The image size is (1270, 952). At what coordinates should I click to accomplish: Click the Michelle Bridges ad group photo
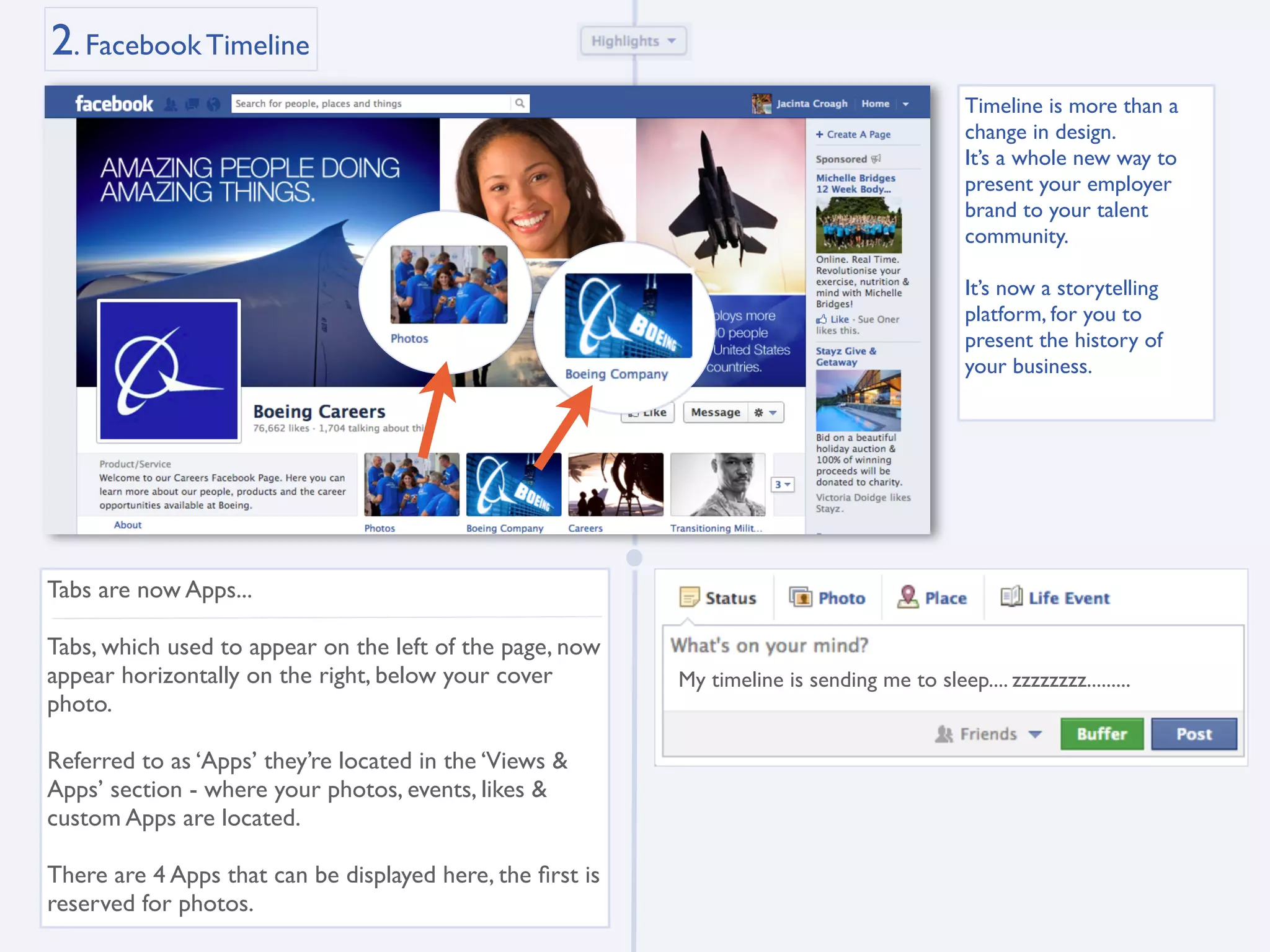point(858,224)
